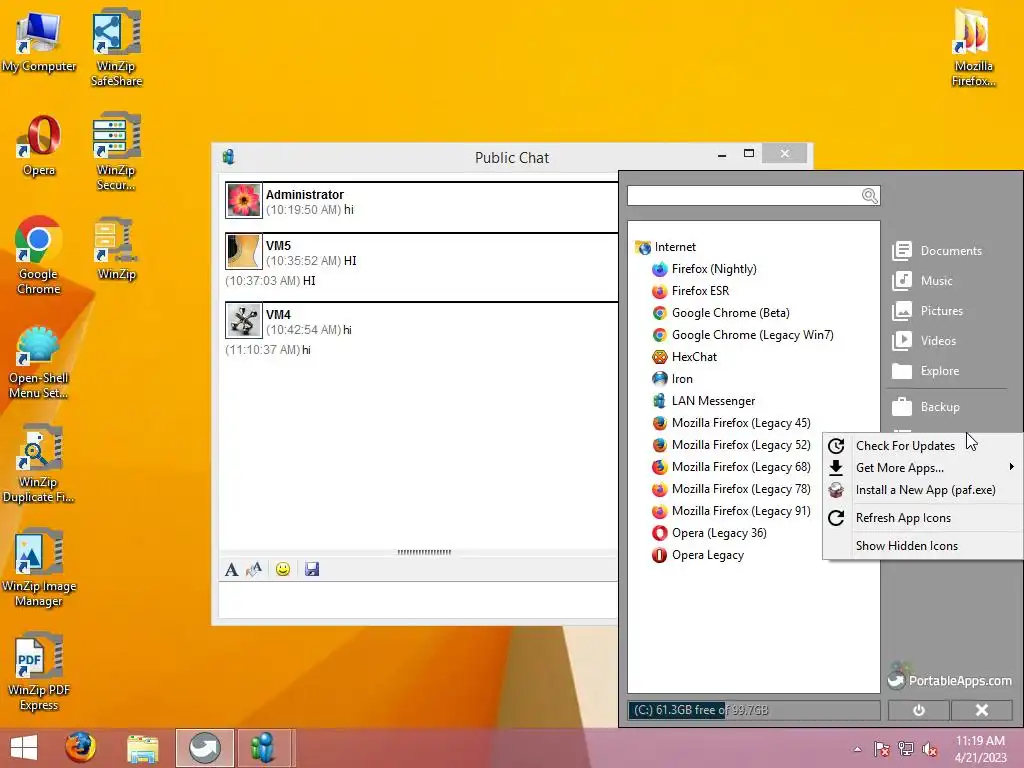Open the smiley emoticon picker
This screenshot has height=768, width=1024.
283,569
